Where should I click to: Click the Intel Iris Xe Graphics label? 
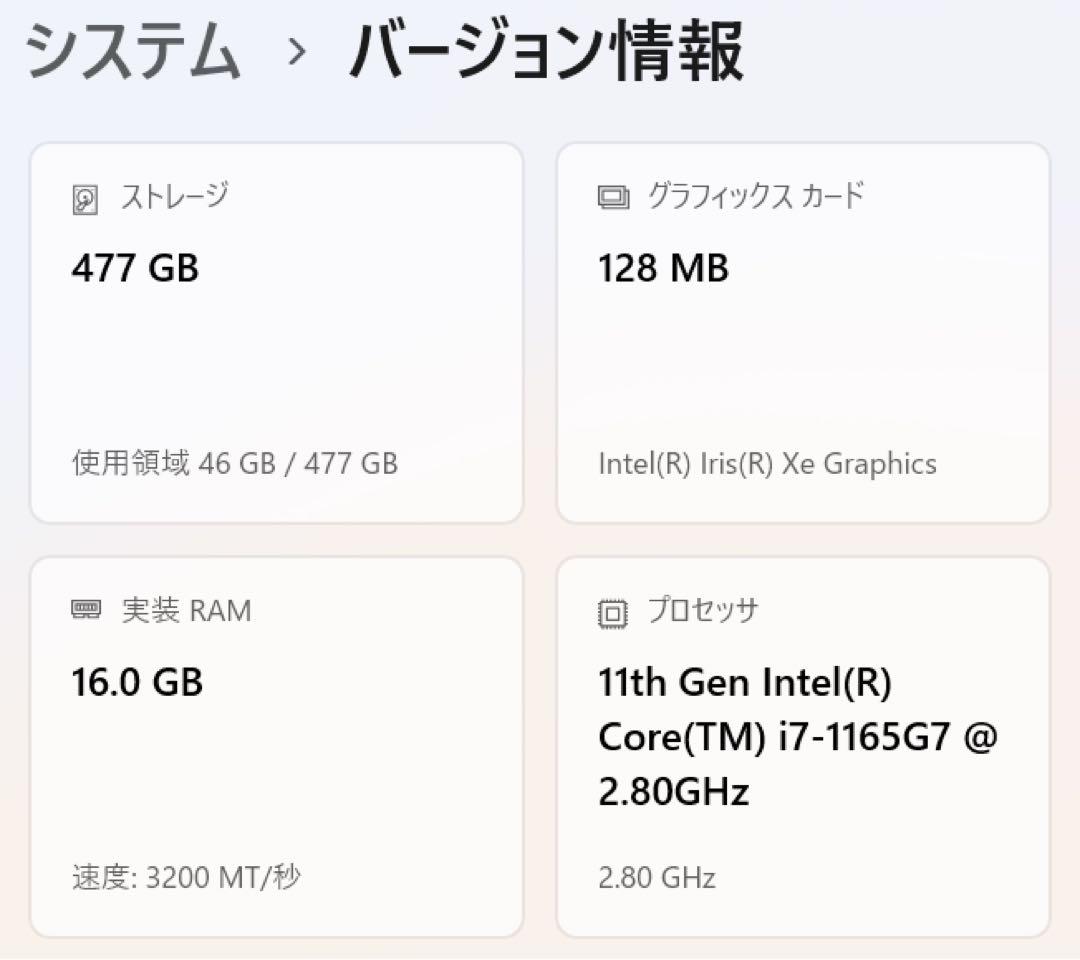click(x=767, y=463)
